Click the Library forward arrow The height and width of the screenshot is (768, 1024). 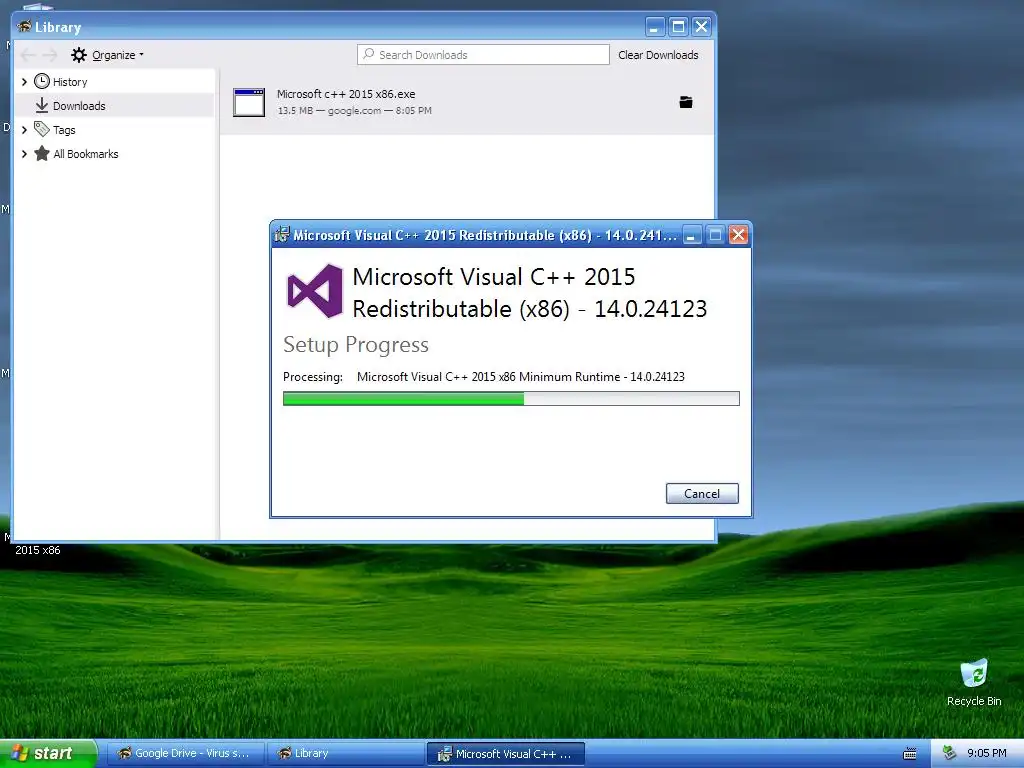click(x=50, y=55)
